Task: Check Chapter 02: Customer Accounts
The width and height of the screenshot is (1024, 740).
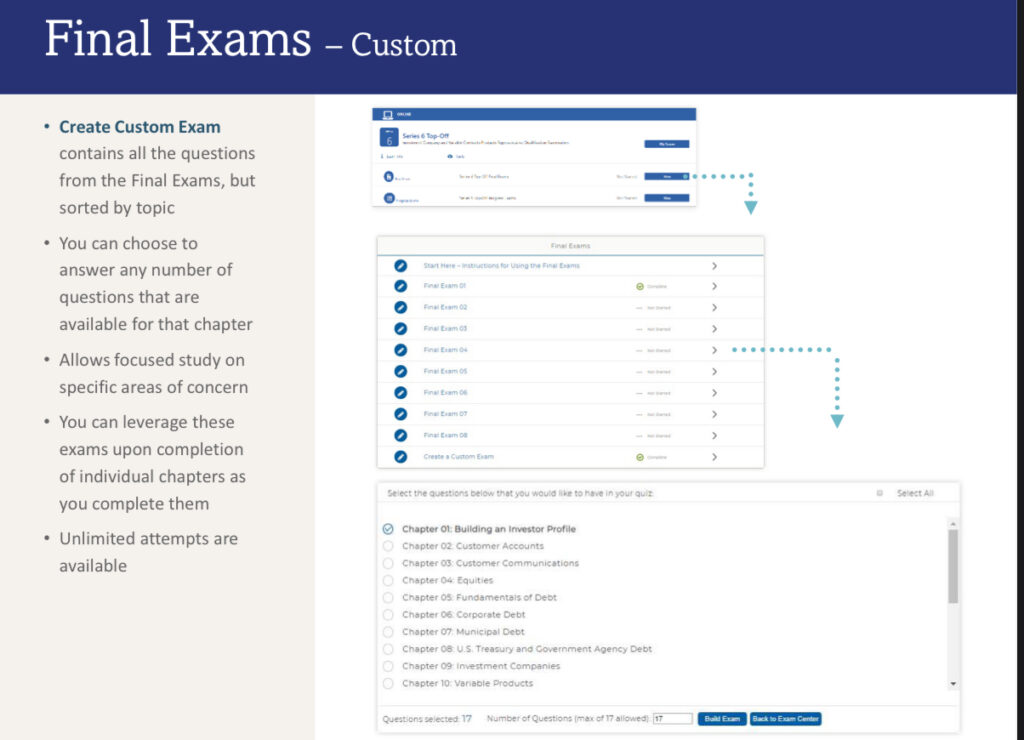Action: (x=388, y=546)
